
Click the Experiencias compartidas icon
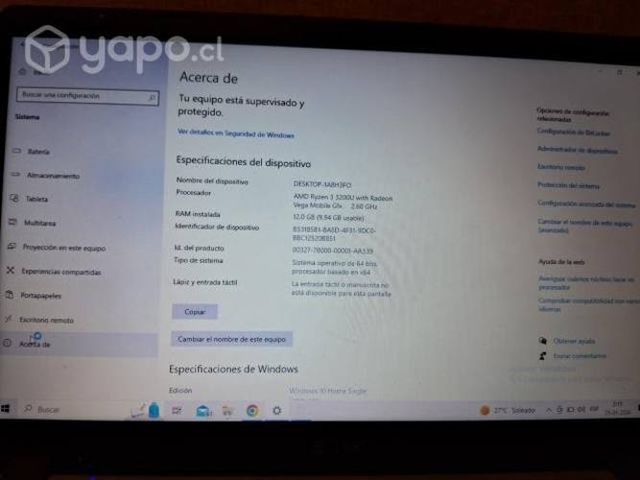[10, 270]
